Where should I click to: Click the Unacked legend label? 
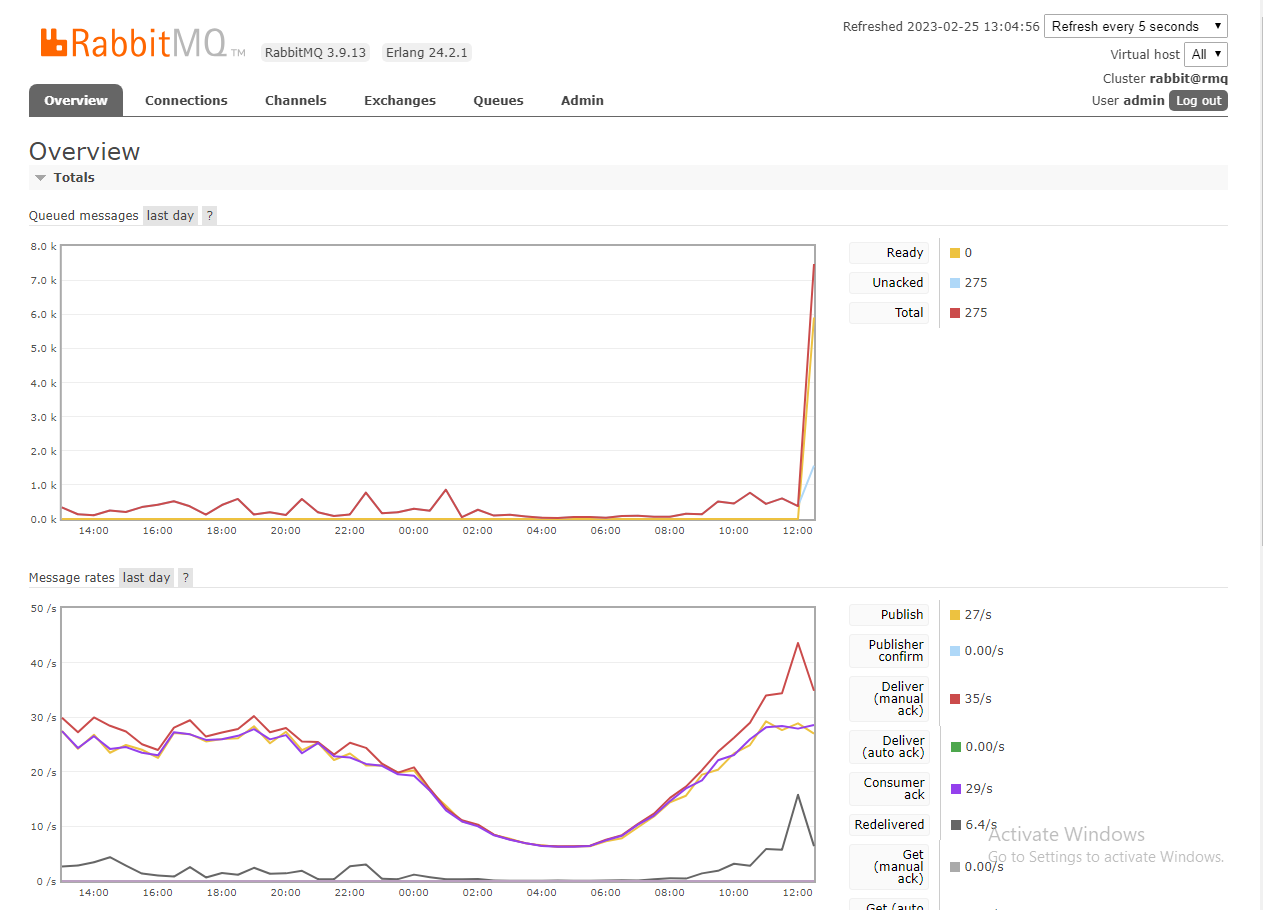(889, 282)
